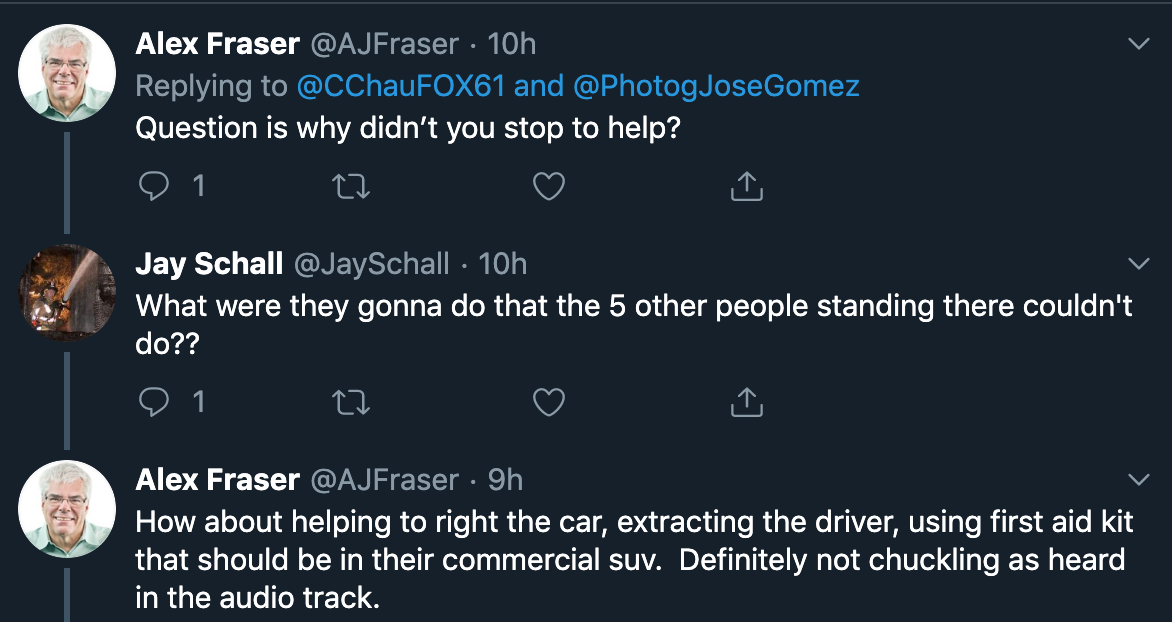Click Alex Fraser's avatar on the 9h tweet
This screenshot has height=622, width=1172.
[x=68, y=510]
